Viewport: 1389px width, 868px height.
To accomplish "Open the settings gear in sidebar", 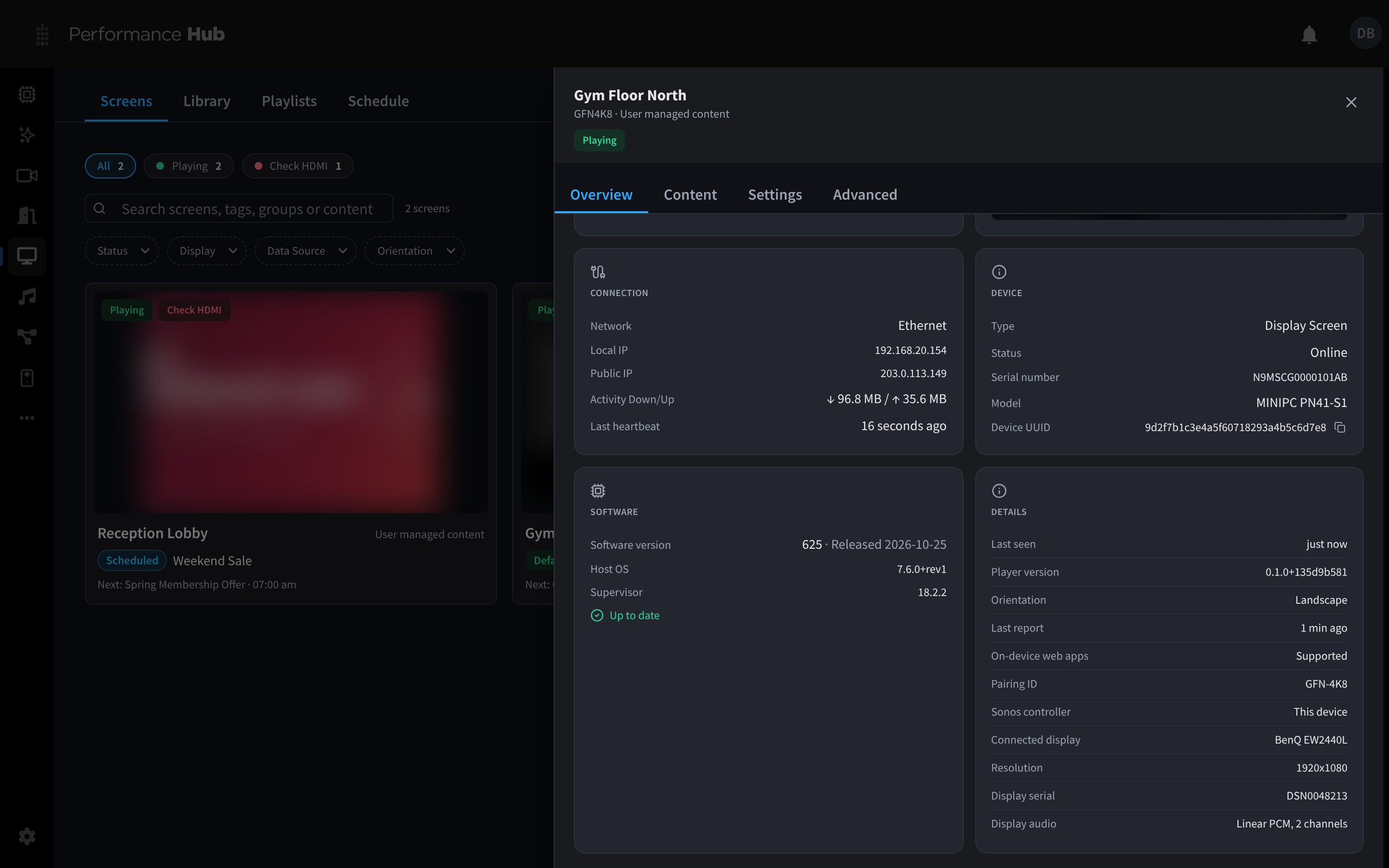I will (27, 837).
